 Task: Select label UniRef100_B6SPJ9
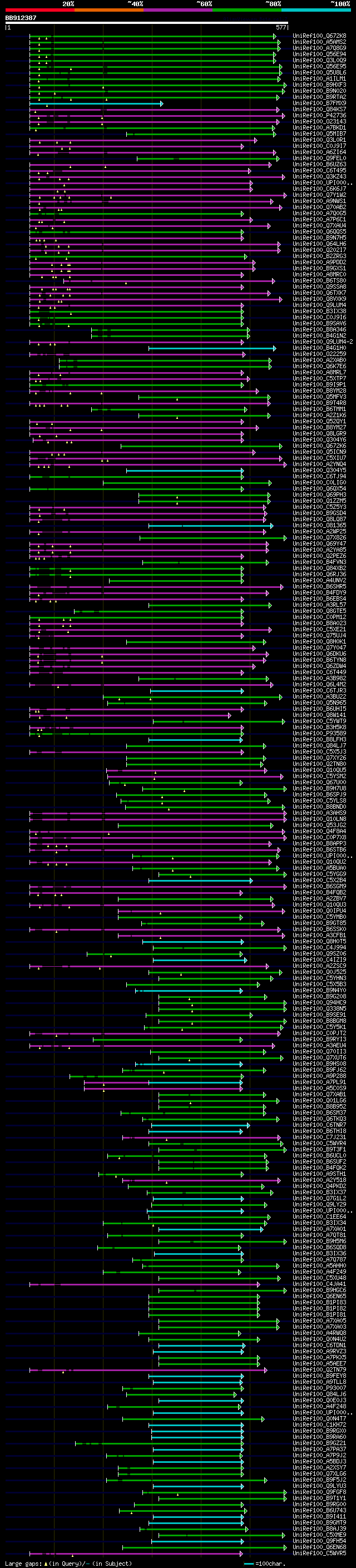pos(319,794)
